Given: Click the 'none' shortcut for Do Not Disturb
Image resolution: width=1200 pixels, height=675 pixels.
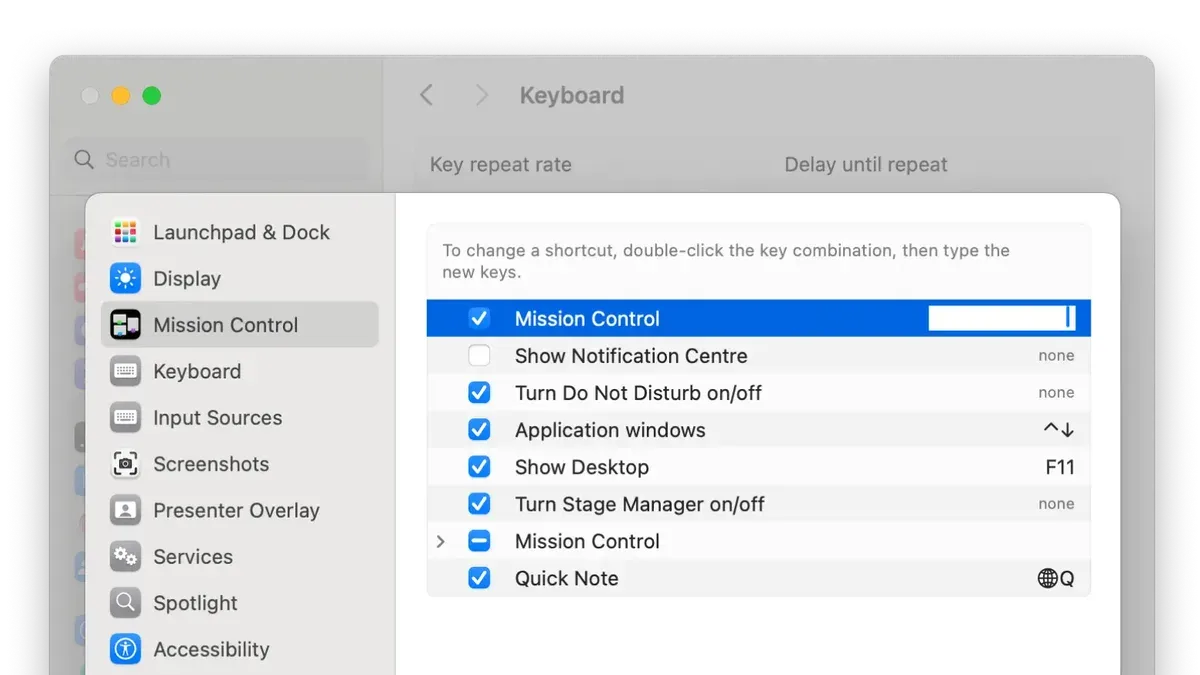Looking at the screenshot, I should pyautogui.click(x=1056, y=393).
